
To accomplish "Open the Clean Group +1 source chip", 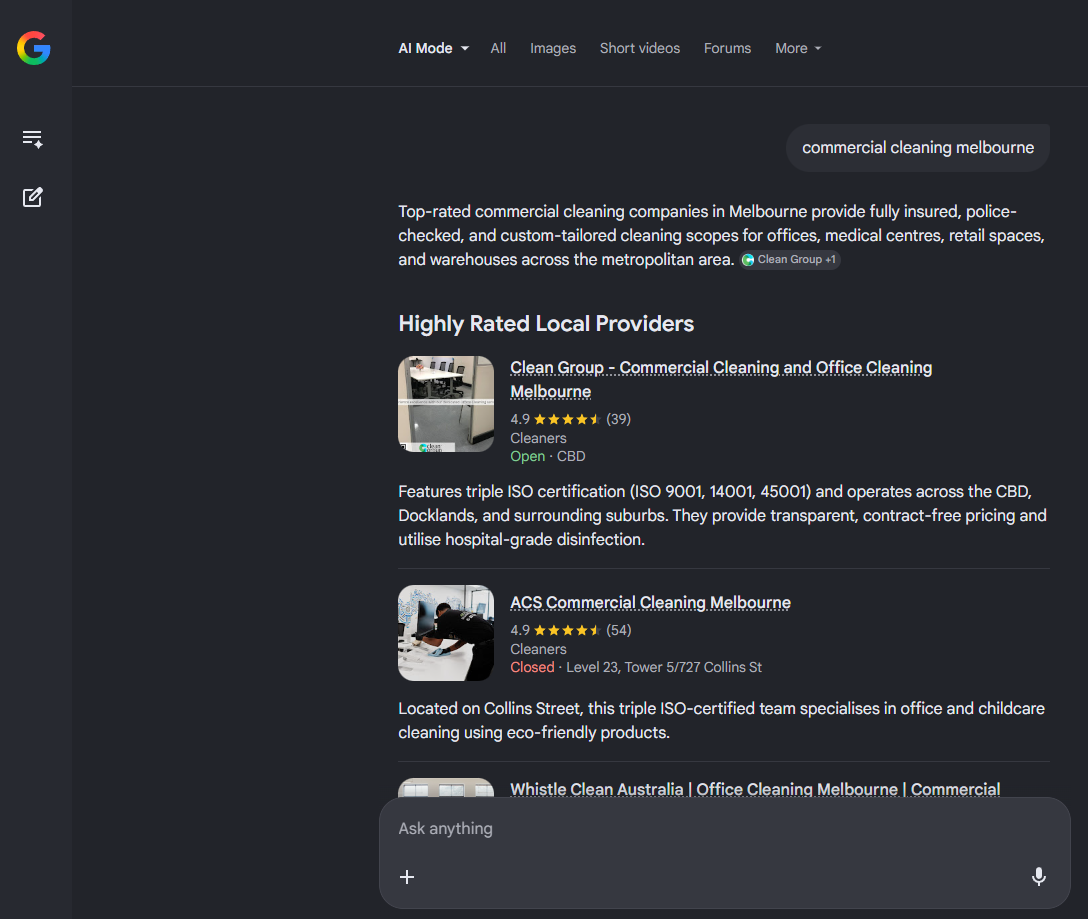I will [790, 260].
